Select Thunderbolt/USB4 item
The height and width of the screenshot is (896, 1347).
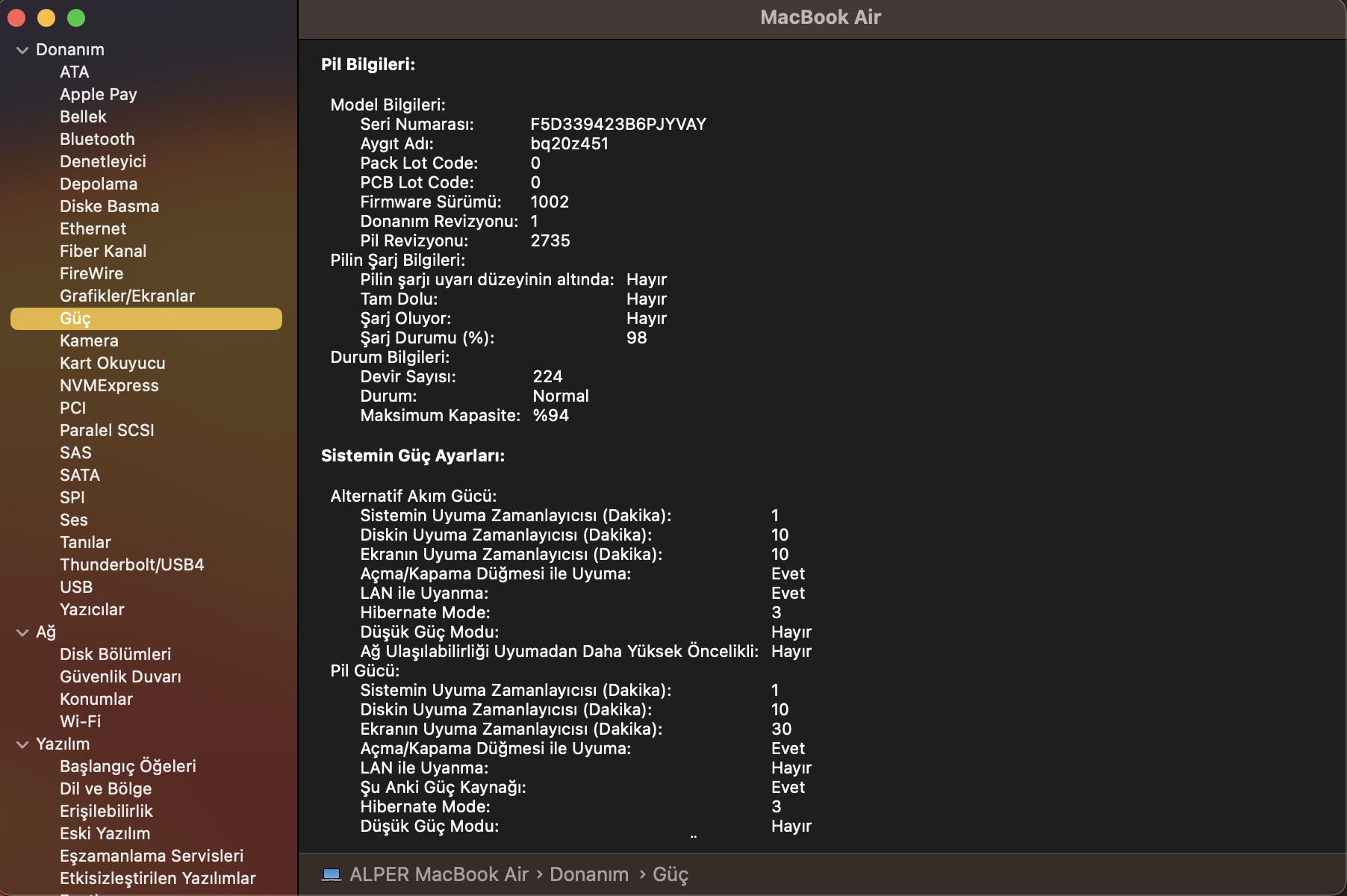pos(131,565)
